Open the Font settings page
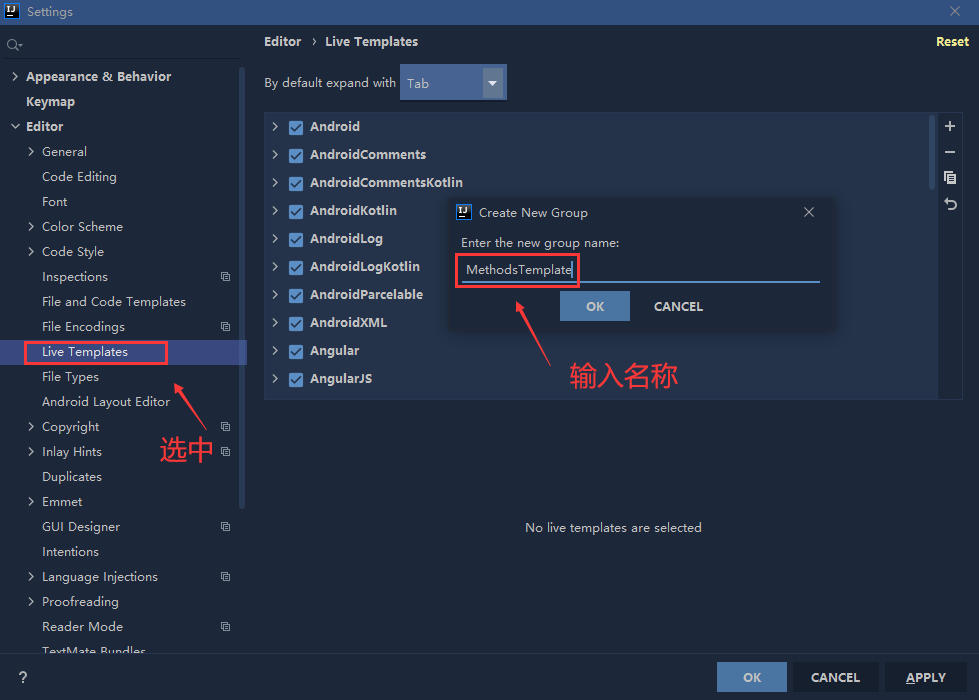Viewport: 979px width, 700px height. point(54,202)
